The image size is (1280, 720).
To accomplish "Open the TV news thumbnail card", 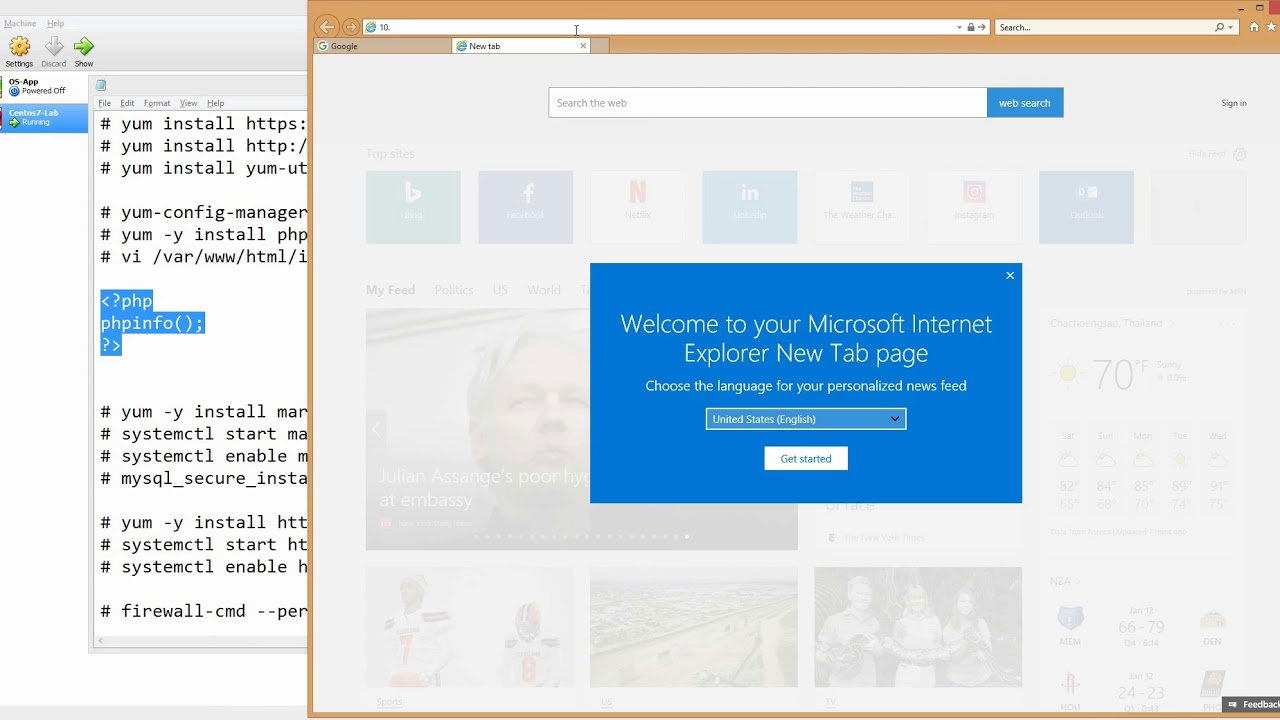I will pyautogui.click(x=918, y=627).
